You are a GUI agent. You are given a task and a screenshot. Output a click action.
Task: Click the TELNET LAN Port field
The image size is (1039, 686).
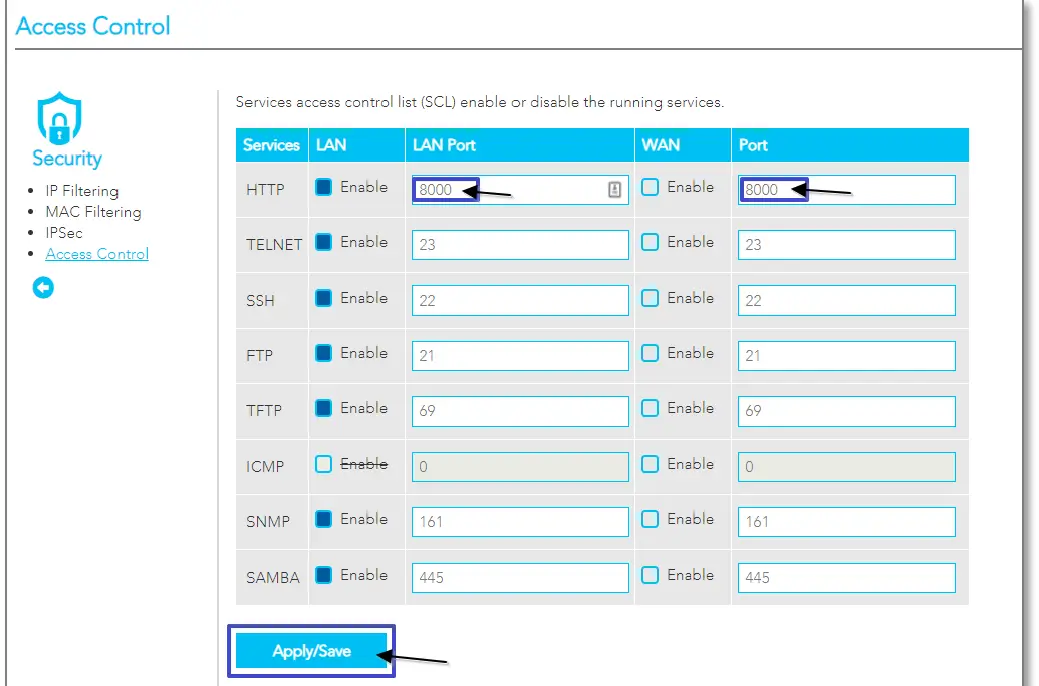tap(520, 245)
